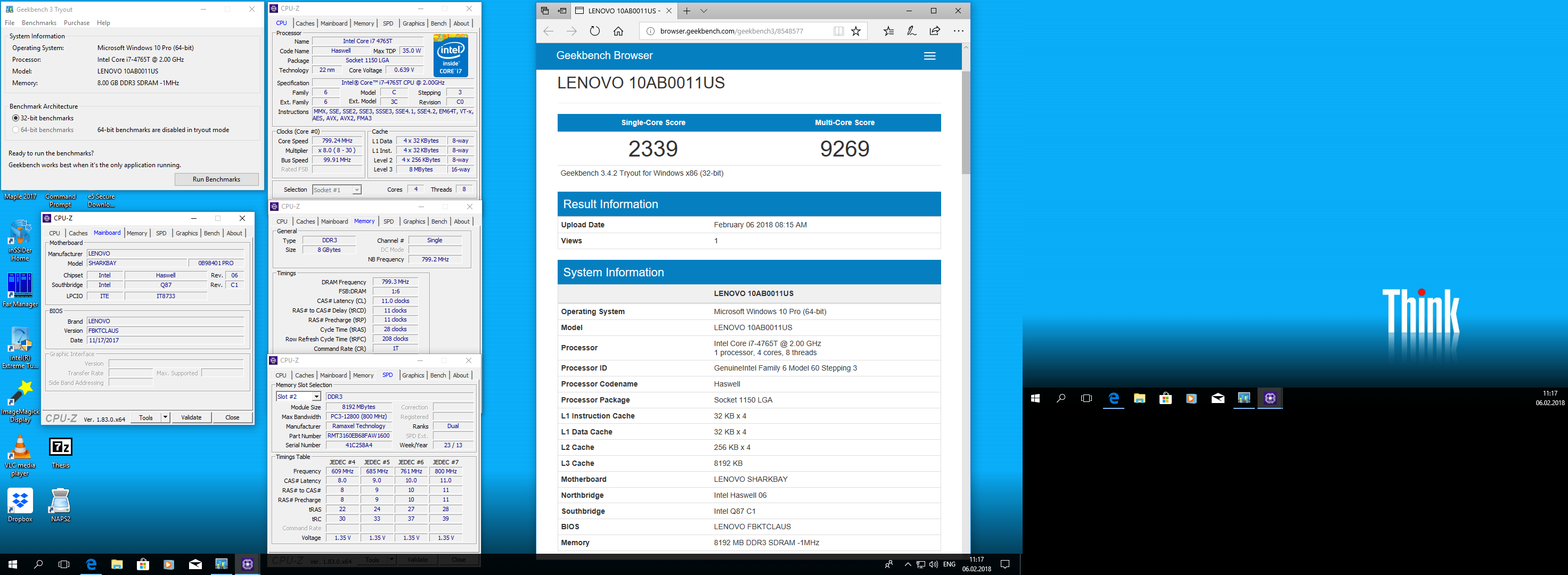This screenshot has height=575, width=1568.
Task: Open Task View on the left taskbar
Action: 64,564
